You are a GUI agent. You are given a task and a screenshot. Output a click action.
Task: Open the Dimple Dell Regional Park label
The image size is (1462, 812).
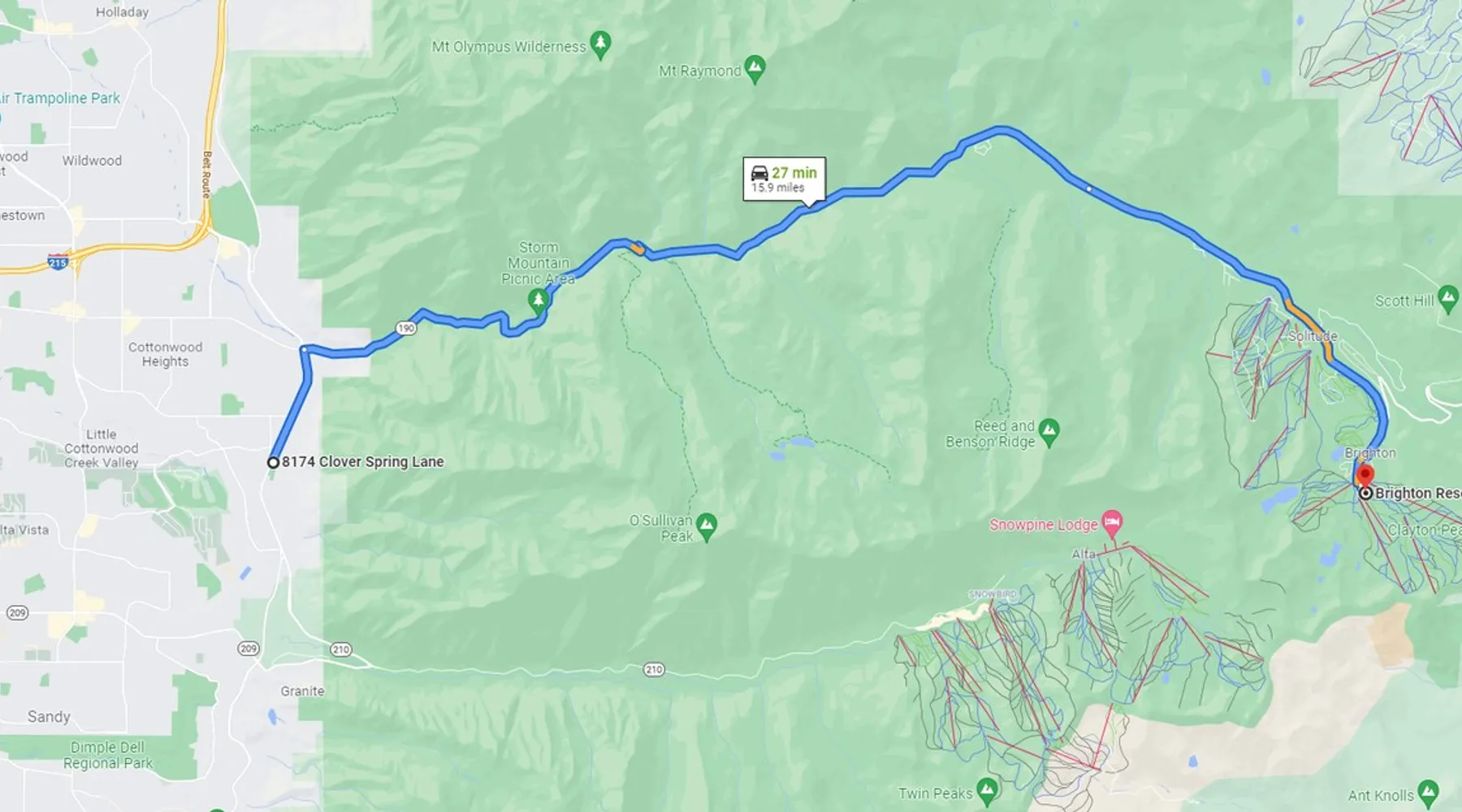[x=108, y=755]
